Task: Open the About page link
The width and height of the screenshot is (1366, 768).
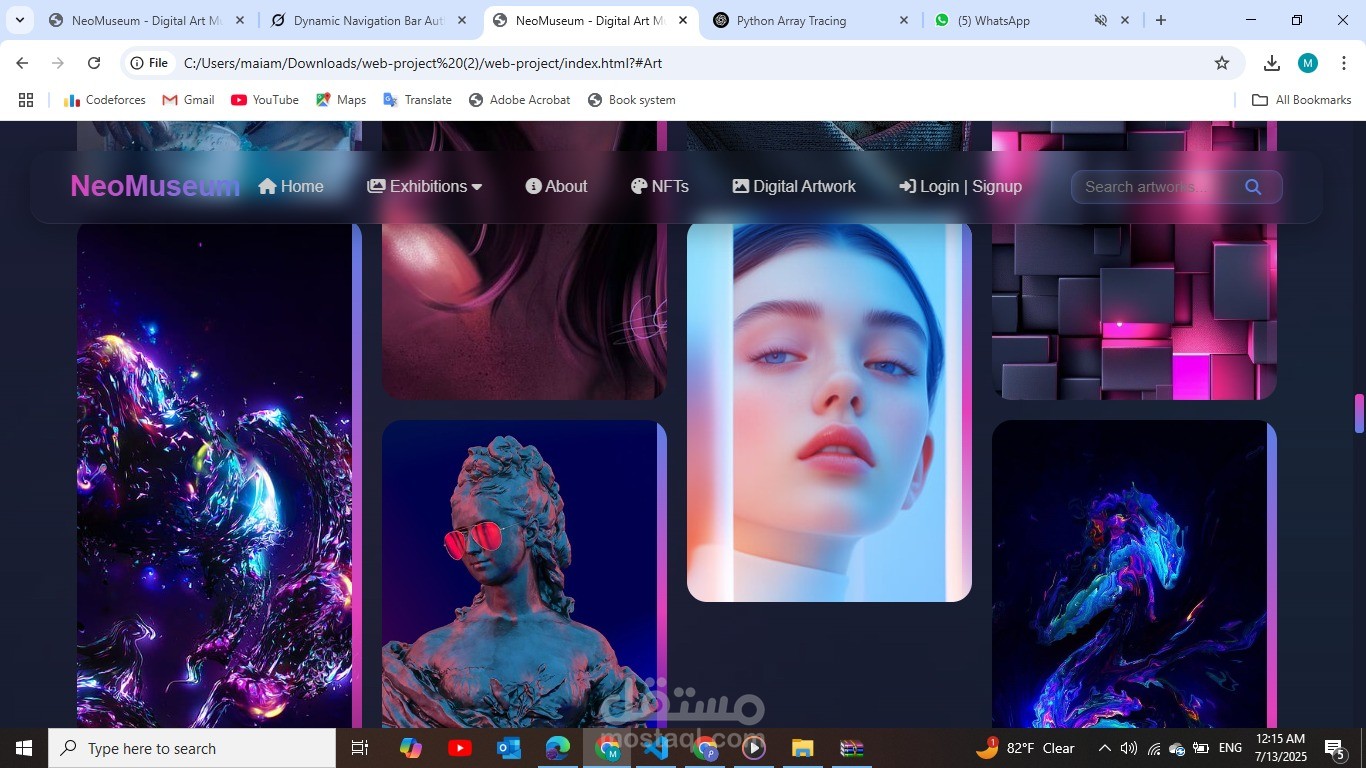Action: (556, 186)
